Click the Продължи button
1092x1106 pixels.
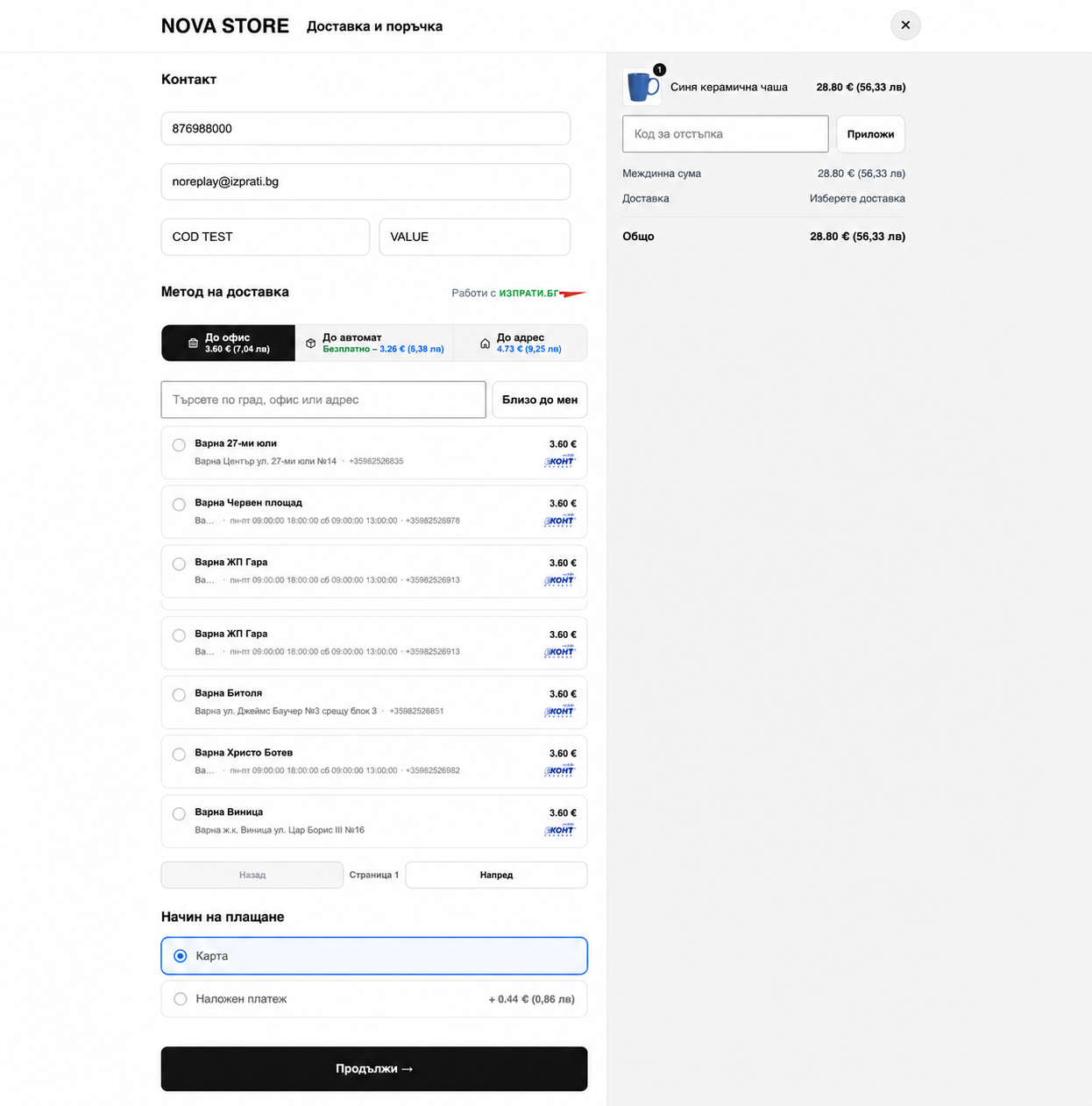pyautogui.click(x=374, y=1069)
